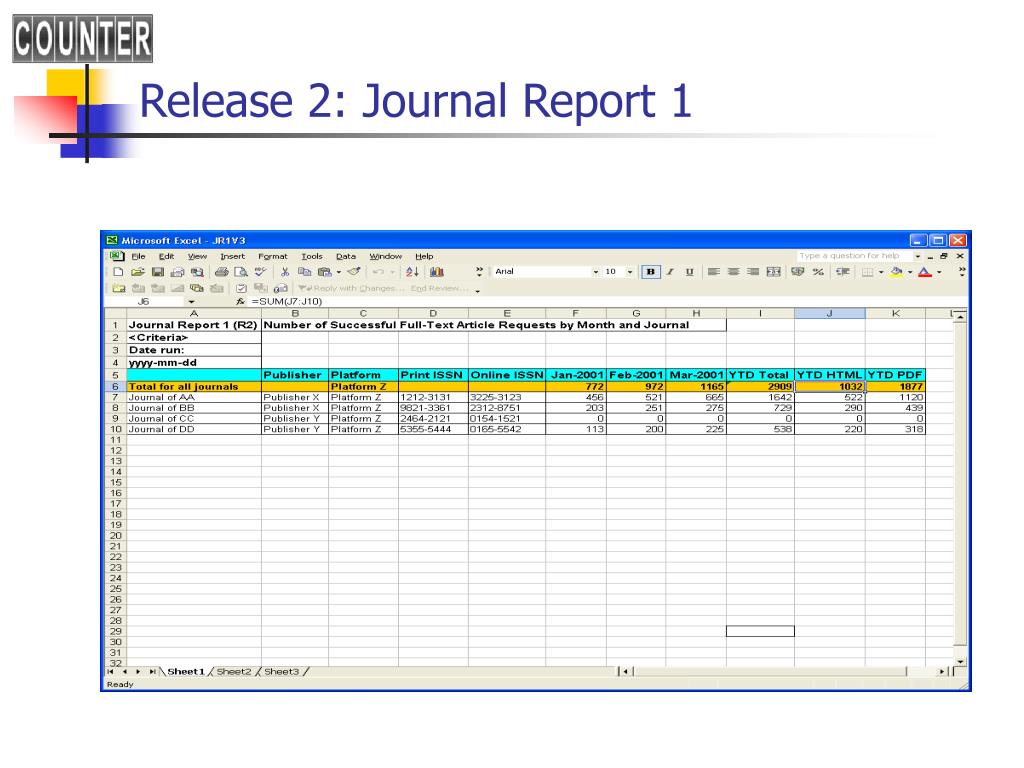Open the Format menu

pyautogui.click(x=272, y=257)
